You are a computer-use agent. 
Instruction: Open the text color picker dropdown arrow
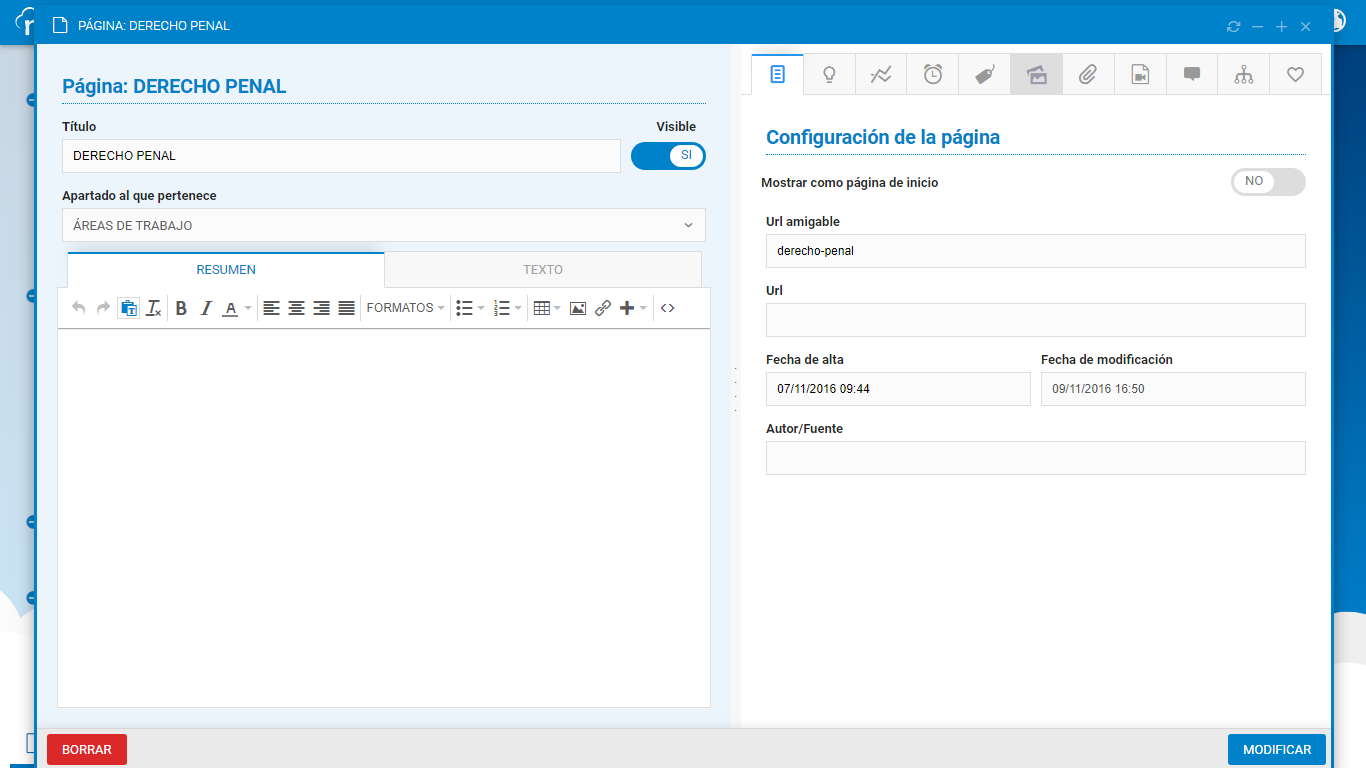[248, 308]
